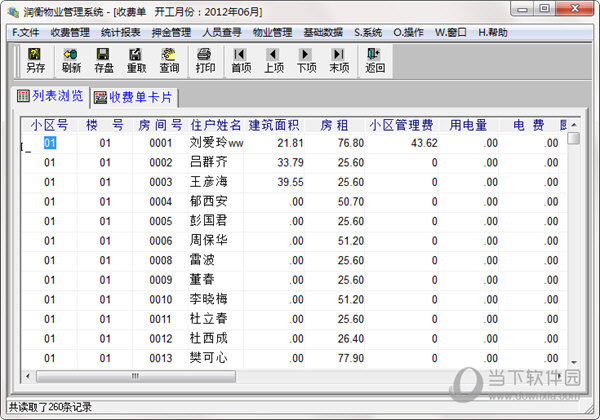Click the 房租 column header
This screenshot has width=600, height=420.
[x=334, y=125]
